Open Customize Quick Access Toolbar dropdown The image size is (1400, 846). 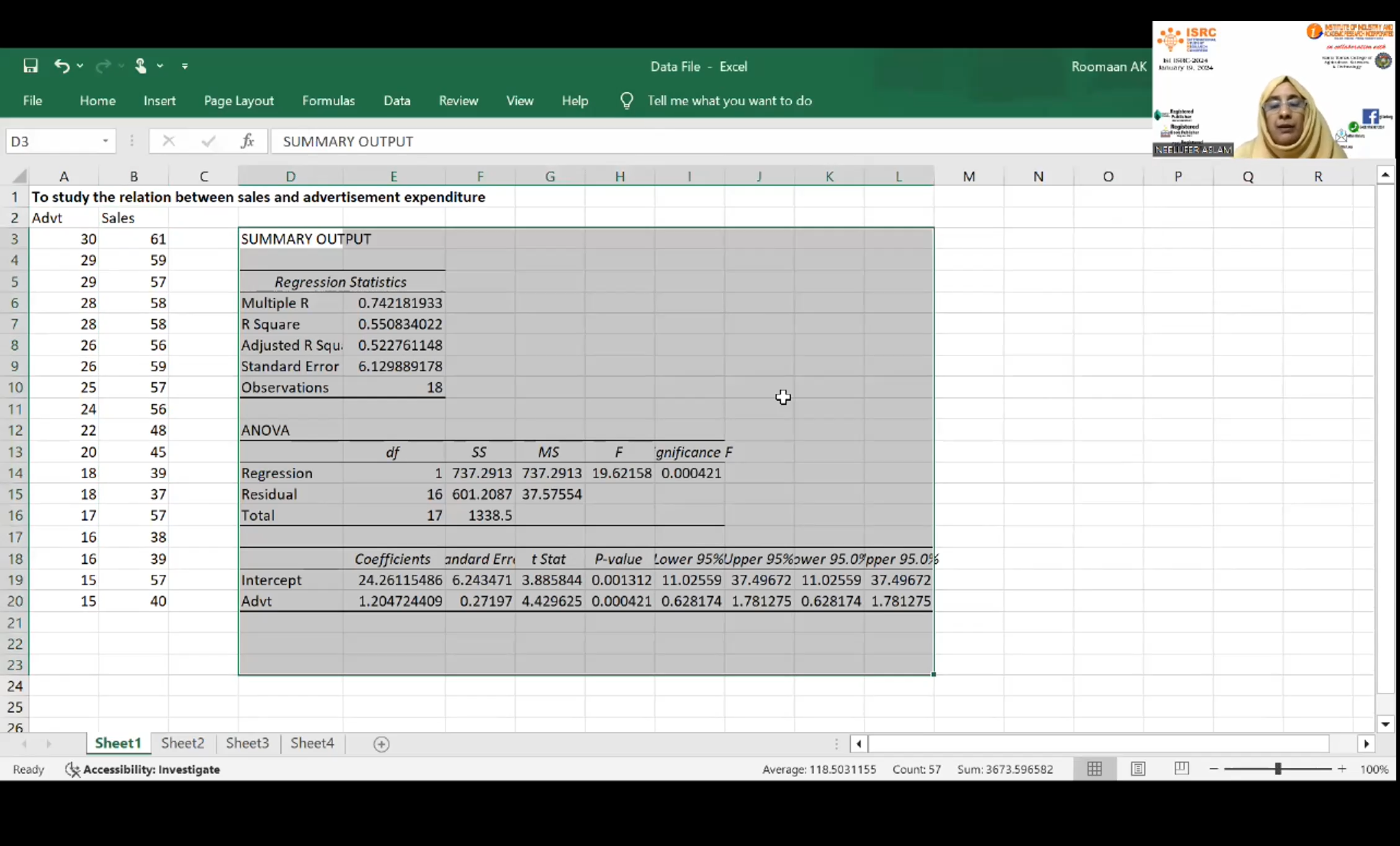coord(185,66)
